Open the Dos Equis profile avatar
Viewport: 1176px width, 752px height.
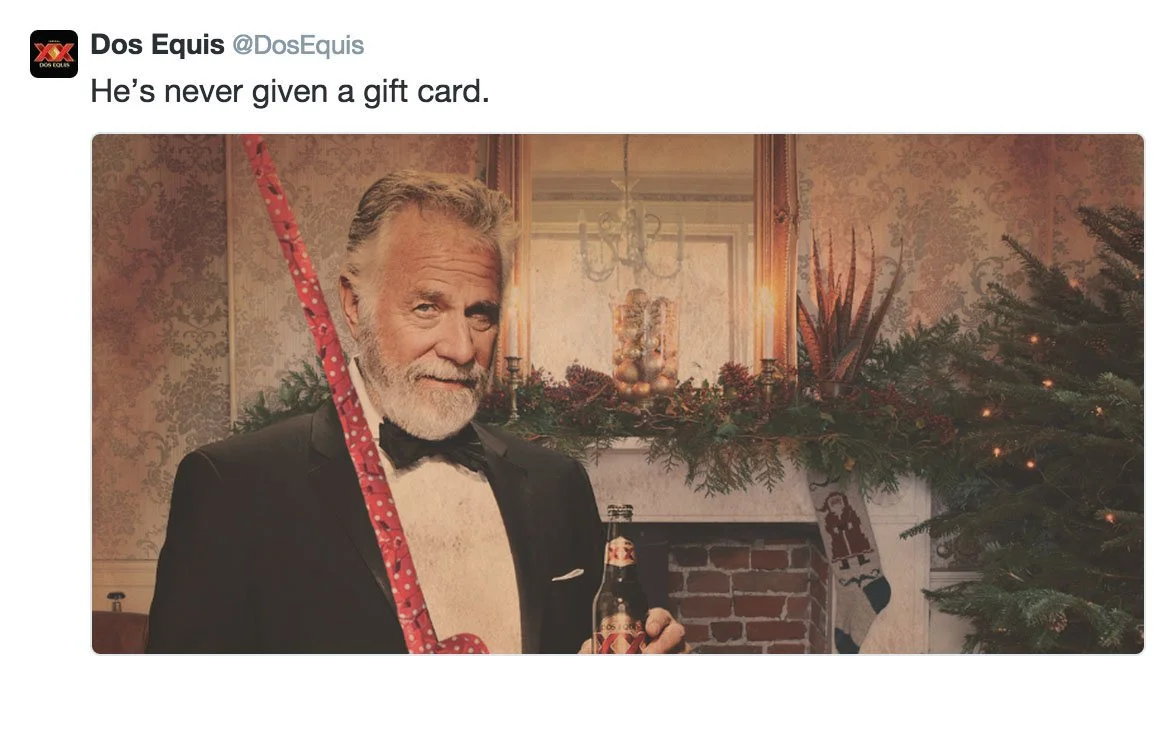point(54,54)
